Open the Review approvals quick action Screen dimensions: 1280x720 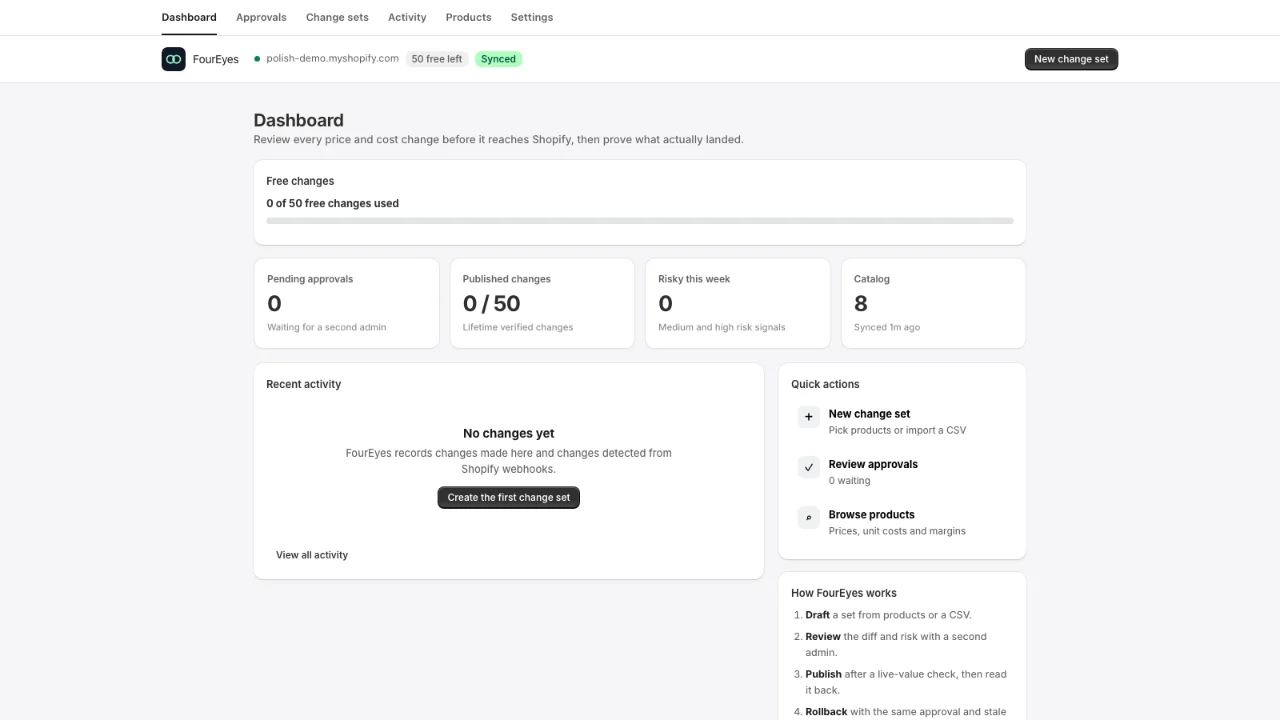pos(902,472)
